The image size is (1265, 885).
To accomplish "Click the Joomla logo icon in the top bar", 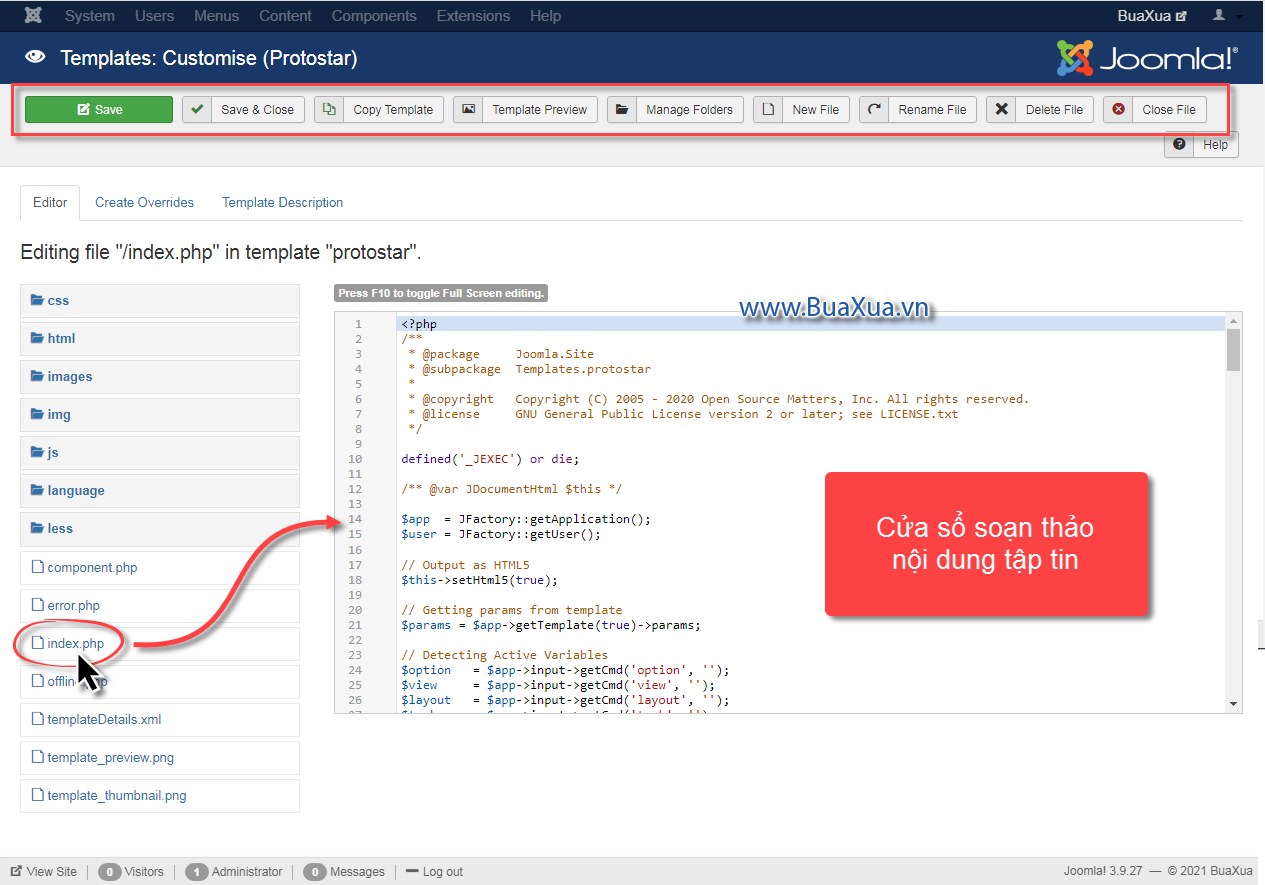I will (34, 16).
